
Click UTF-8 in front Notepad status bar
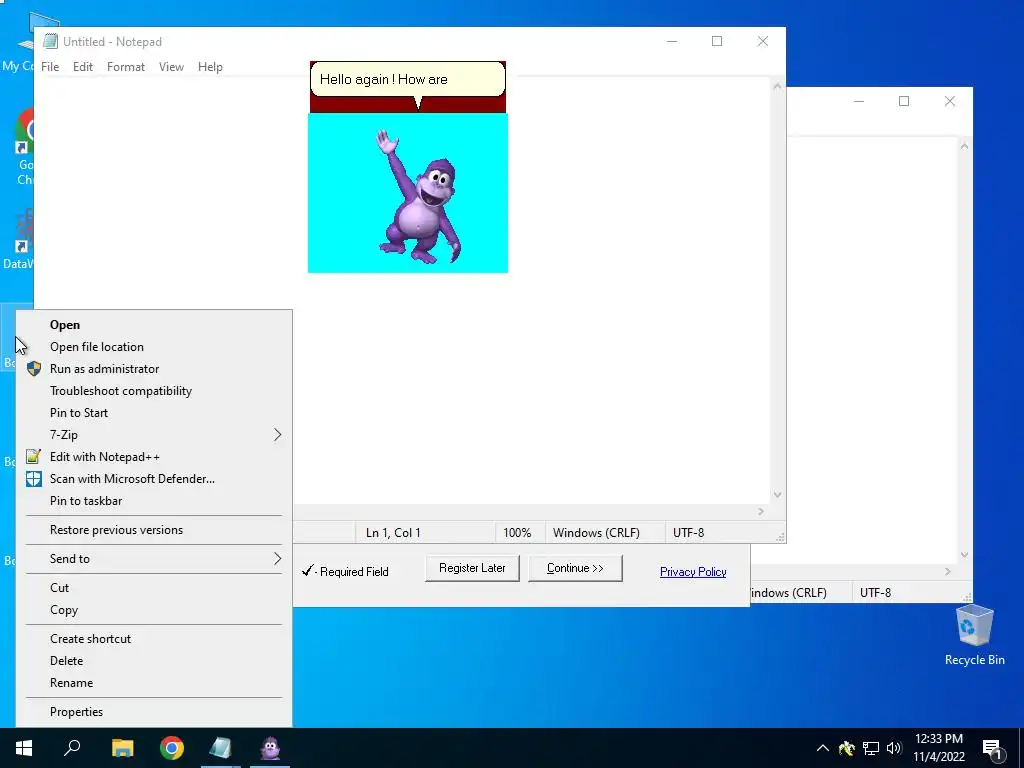click(688, 533)
